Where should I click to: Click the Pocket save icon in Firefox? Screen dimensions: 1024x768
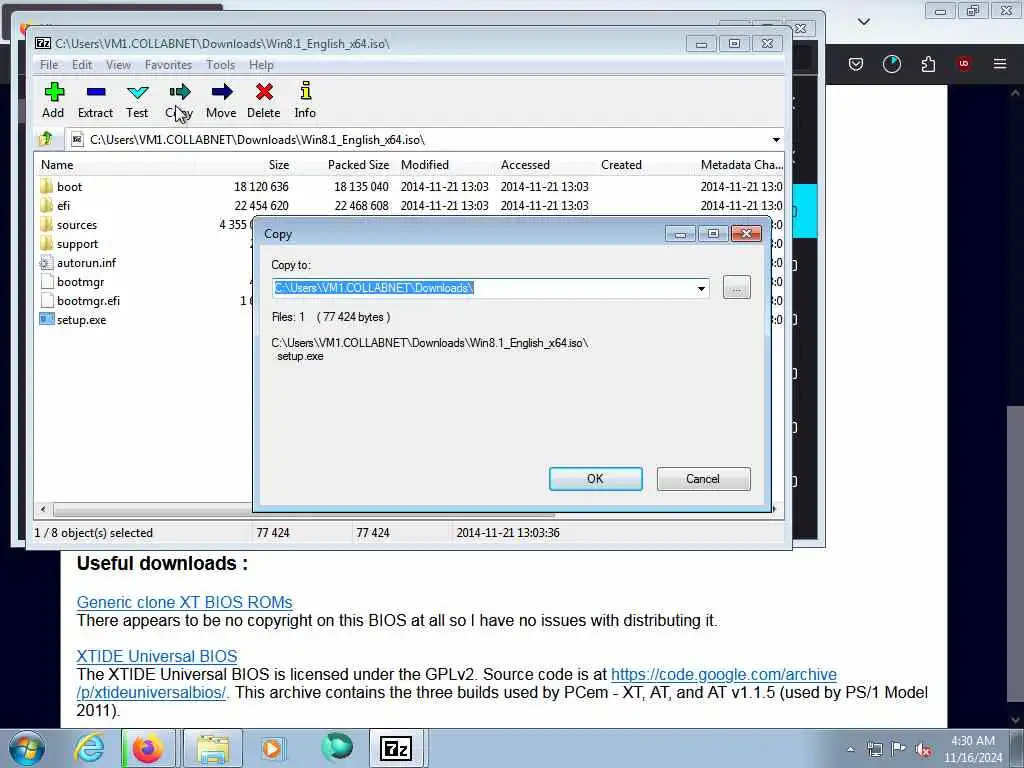coord(856,64)
